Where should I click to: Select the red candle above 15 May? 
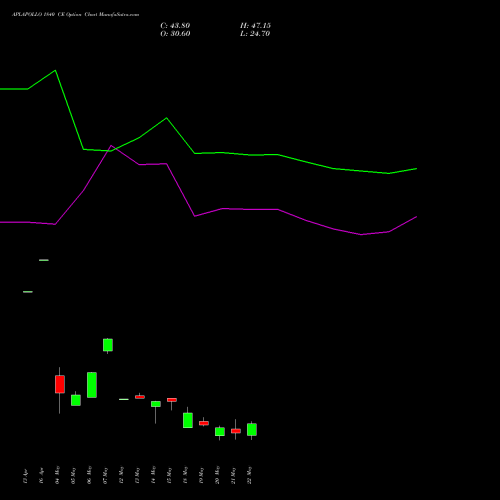point(172,400)
